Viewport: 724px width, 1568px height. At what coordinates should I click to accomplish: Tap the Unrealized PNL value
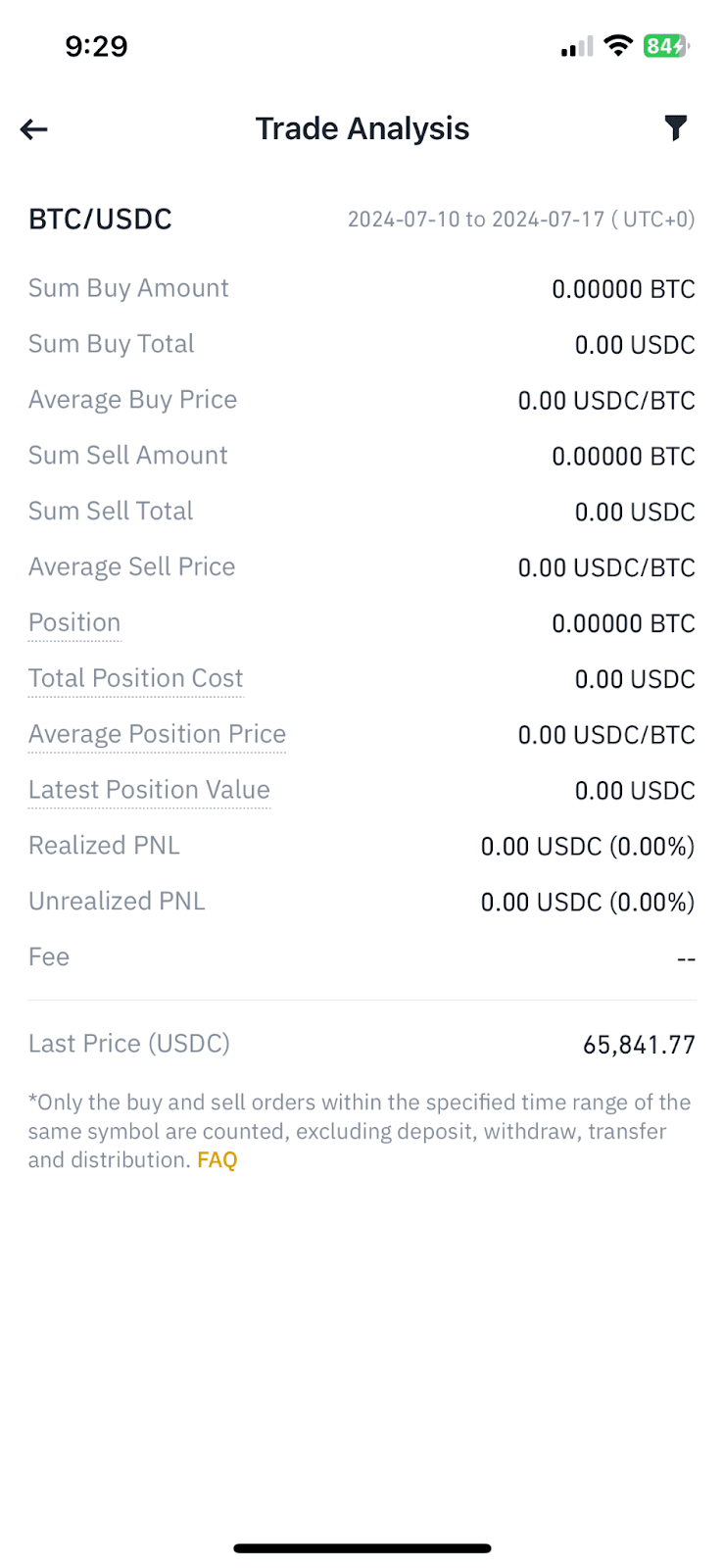[x=587, y=903]
